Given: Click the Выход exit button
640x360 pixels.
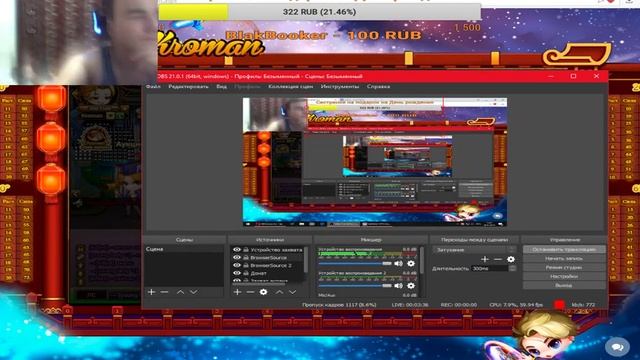Looking at the screenshot, I should 564,285.
